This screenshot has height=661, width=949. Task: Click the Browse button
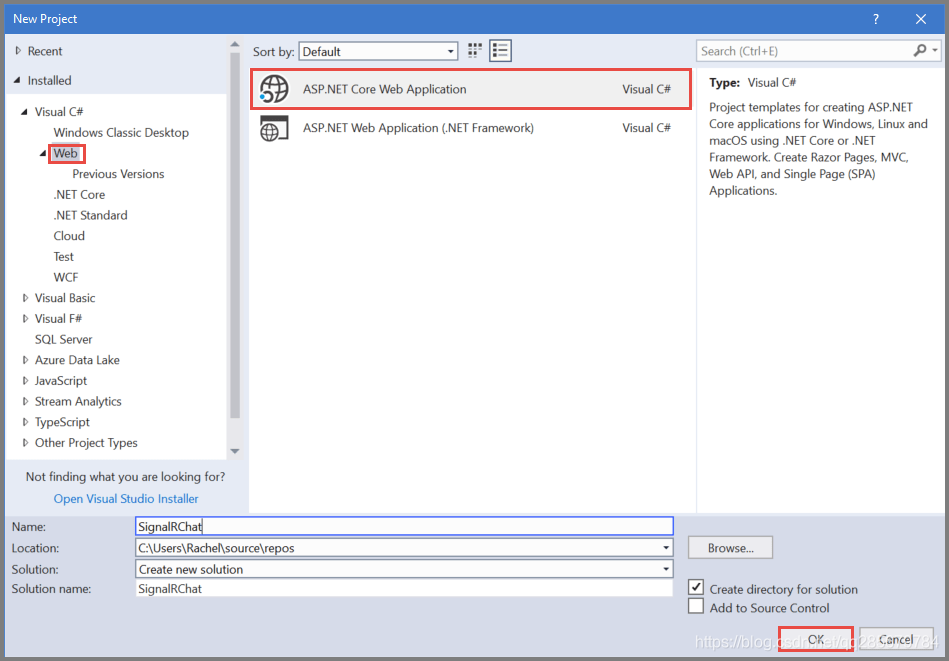729,547
